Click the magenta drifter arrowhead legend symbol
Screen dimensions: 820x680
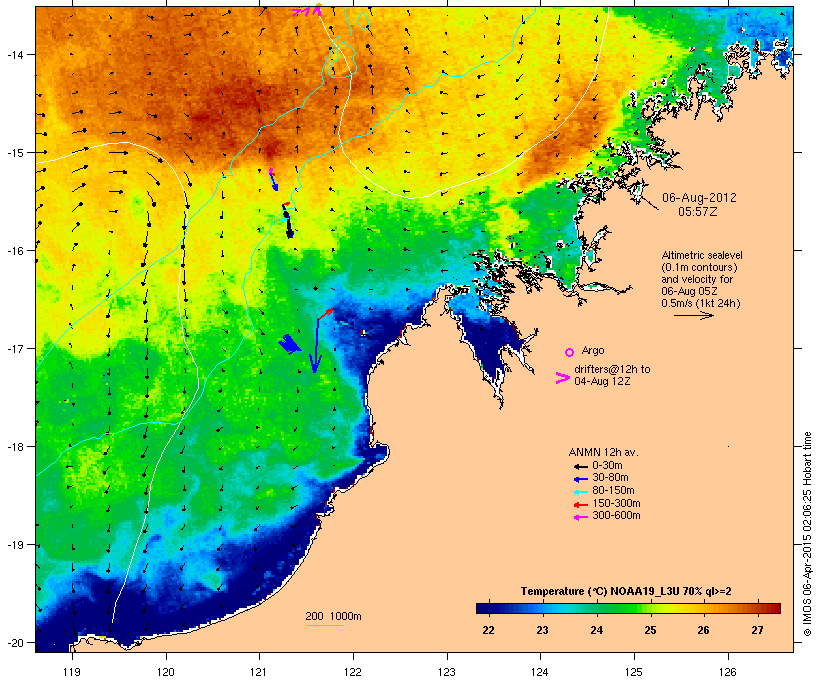[x=562, y=378]
